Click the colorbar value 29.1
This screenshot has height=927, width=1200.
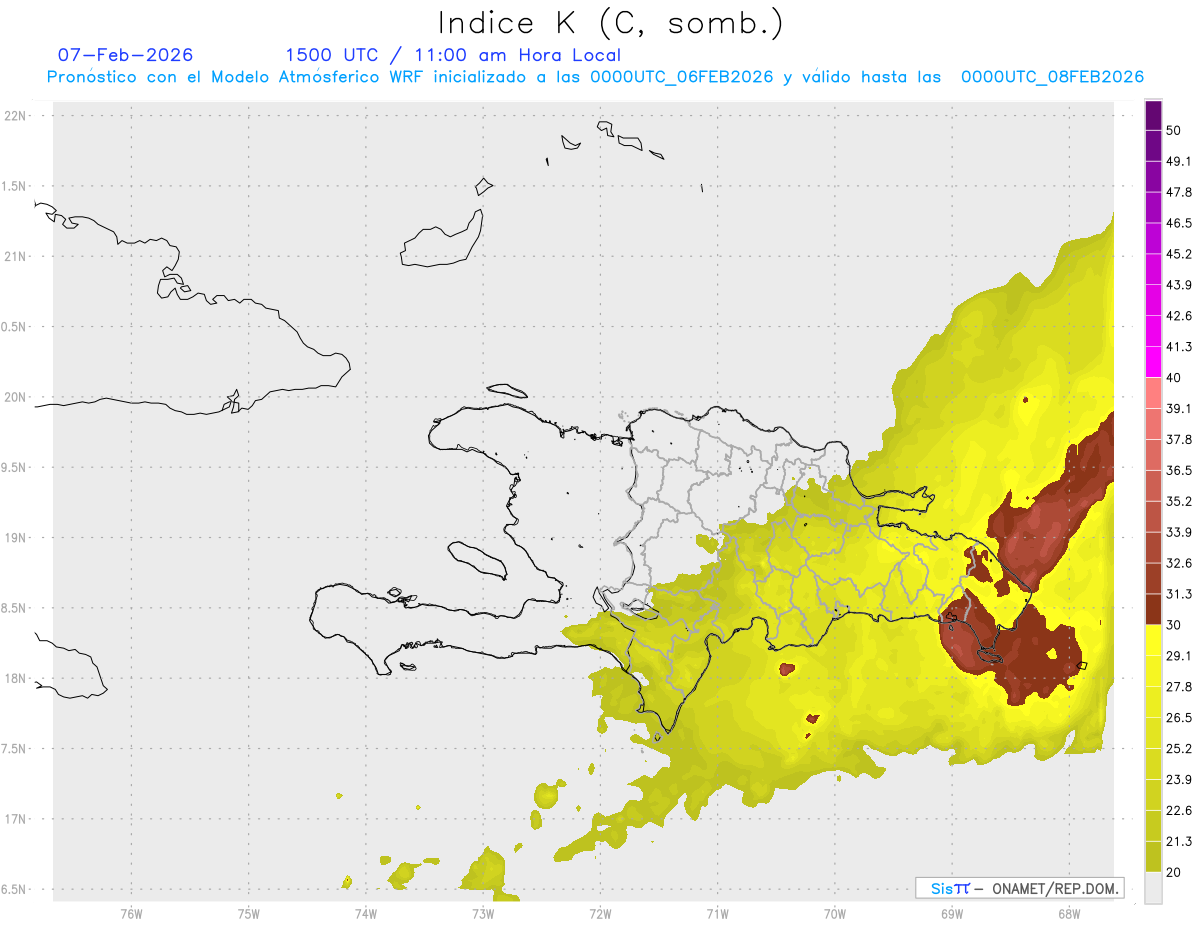pos(1179,655)
